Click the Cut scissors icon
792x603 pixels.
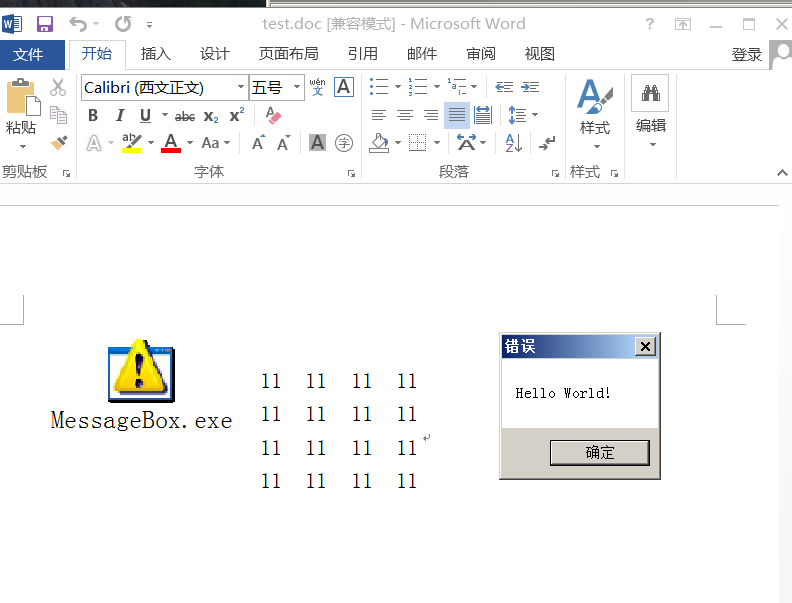point(58,87)
